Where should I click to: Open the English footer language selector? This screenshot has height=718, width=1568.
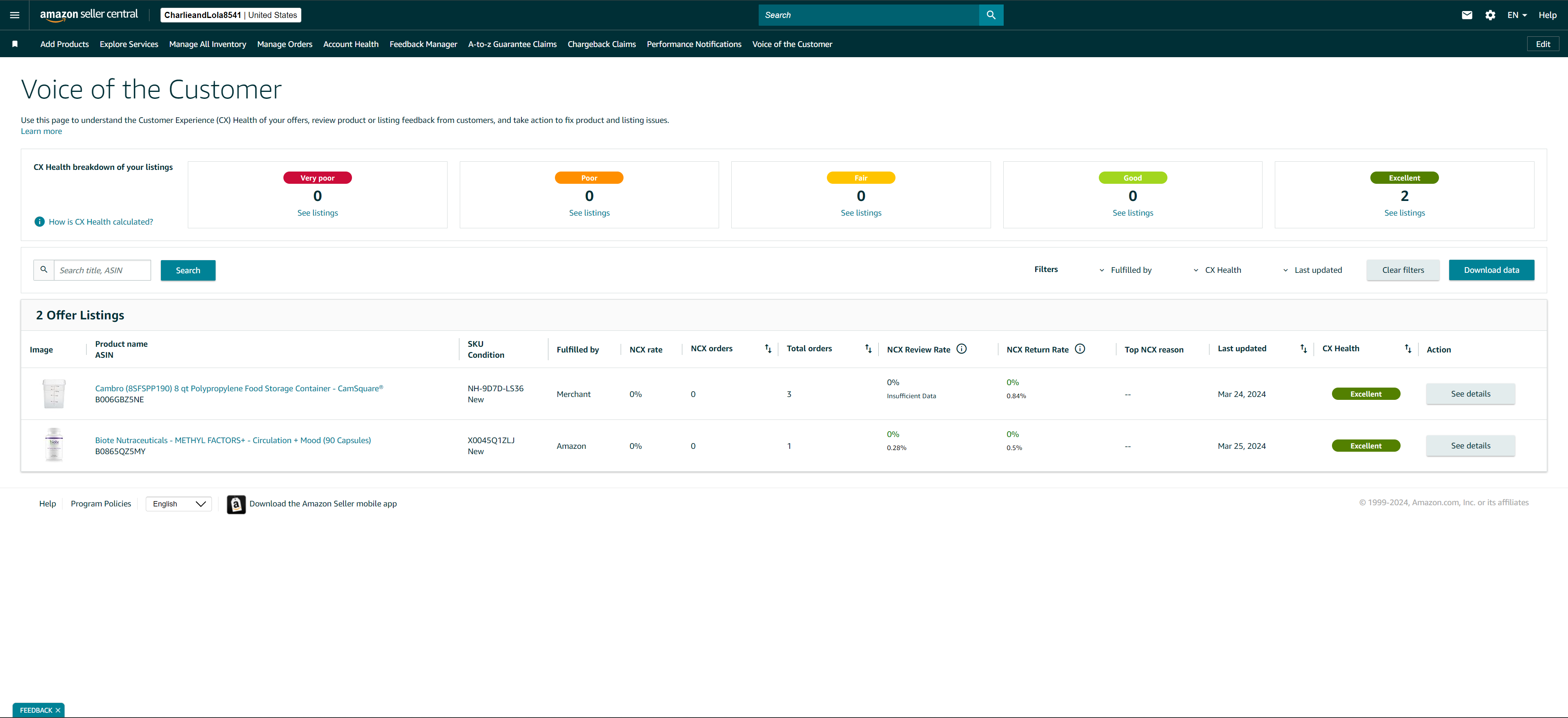pos(178,504)
